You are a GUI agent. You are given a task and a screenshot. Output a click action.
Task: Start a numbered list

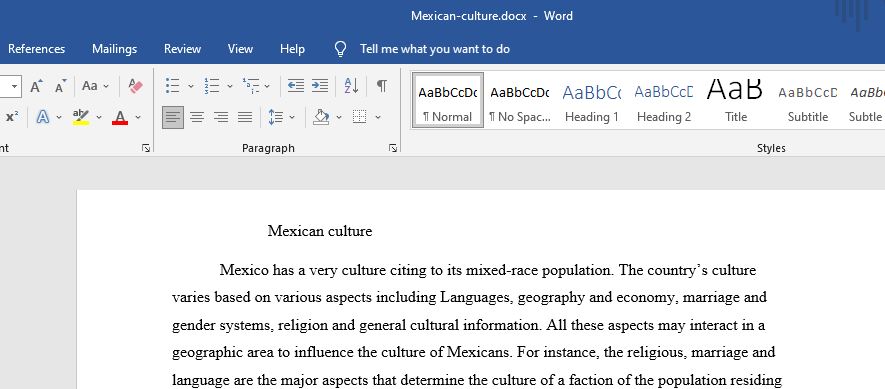[212, 86]
